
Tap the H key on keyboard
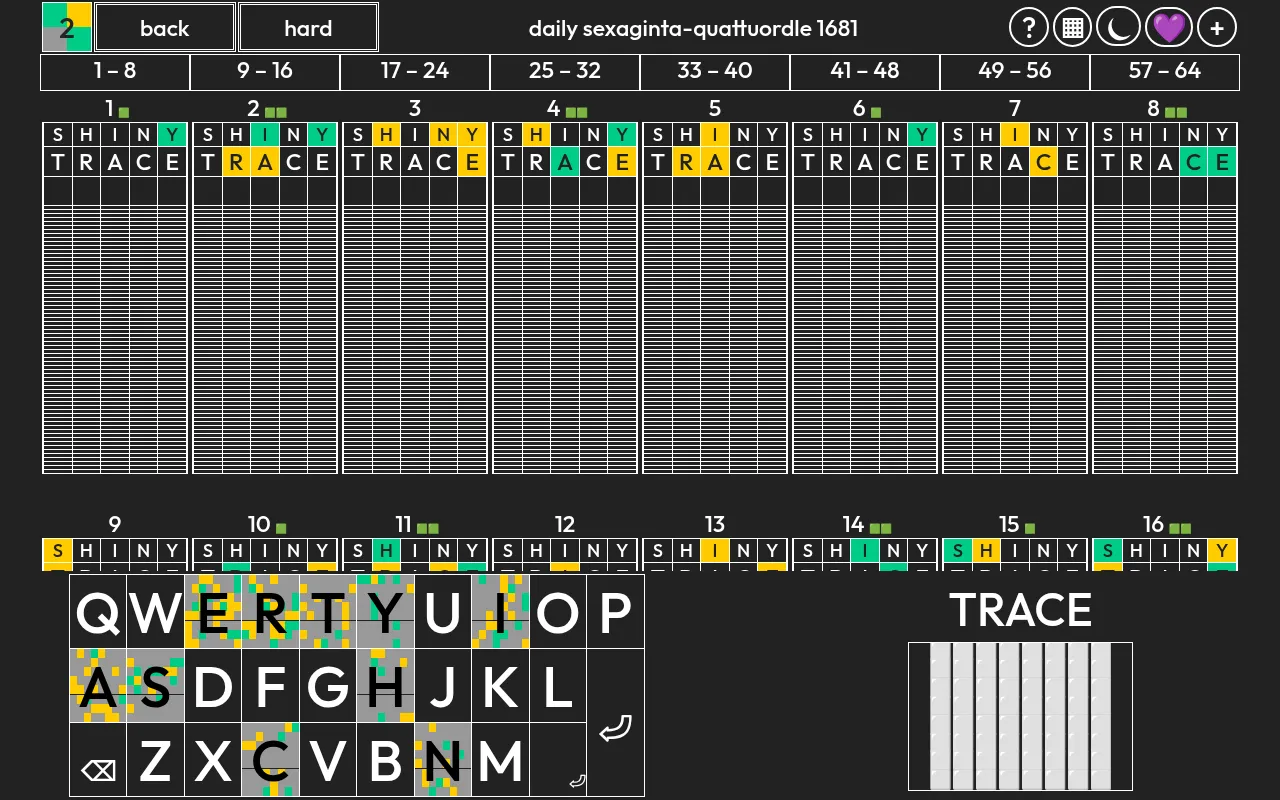coord(385,686)
